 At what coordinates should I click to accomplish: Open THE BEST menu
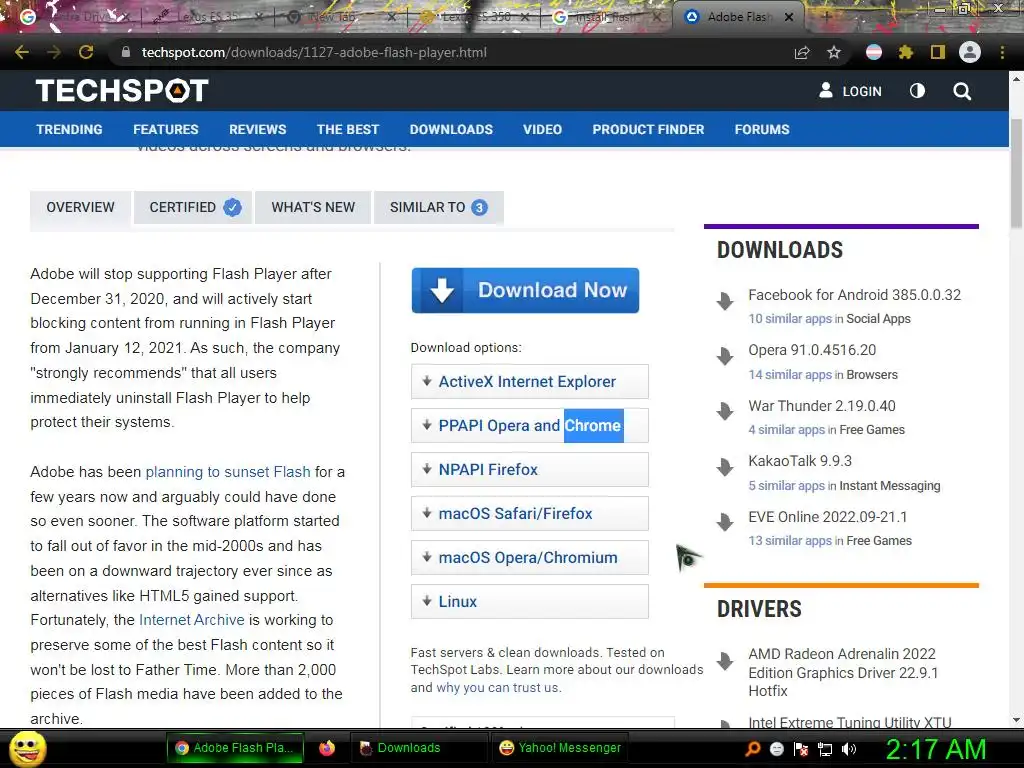click(x=348, y=129)
